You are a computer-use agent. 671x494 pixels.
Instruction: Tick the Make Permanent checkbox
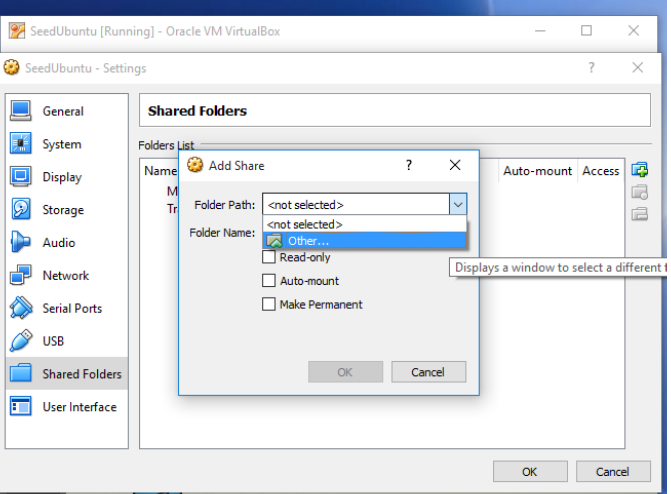pyautogui.click(x=269, y=304)
